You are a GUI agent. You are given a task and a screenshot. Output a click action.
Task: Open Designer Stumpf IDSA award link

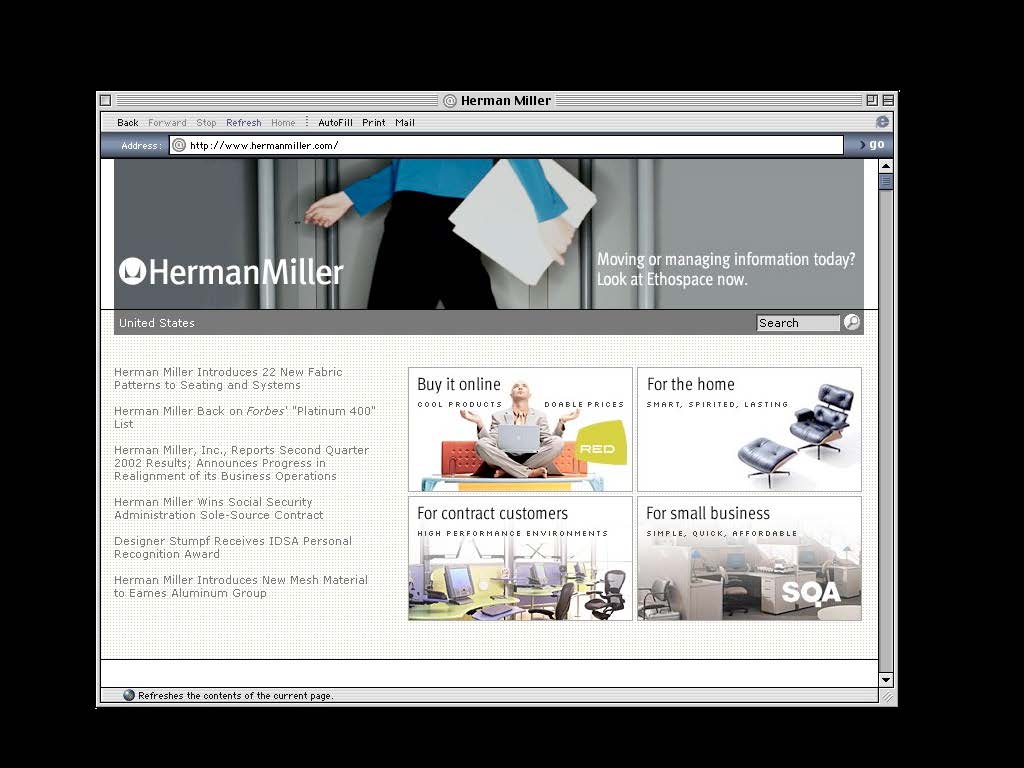233,547
